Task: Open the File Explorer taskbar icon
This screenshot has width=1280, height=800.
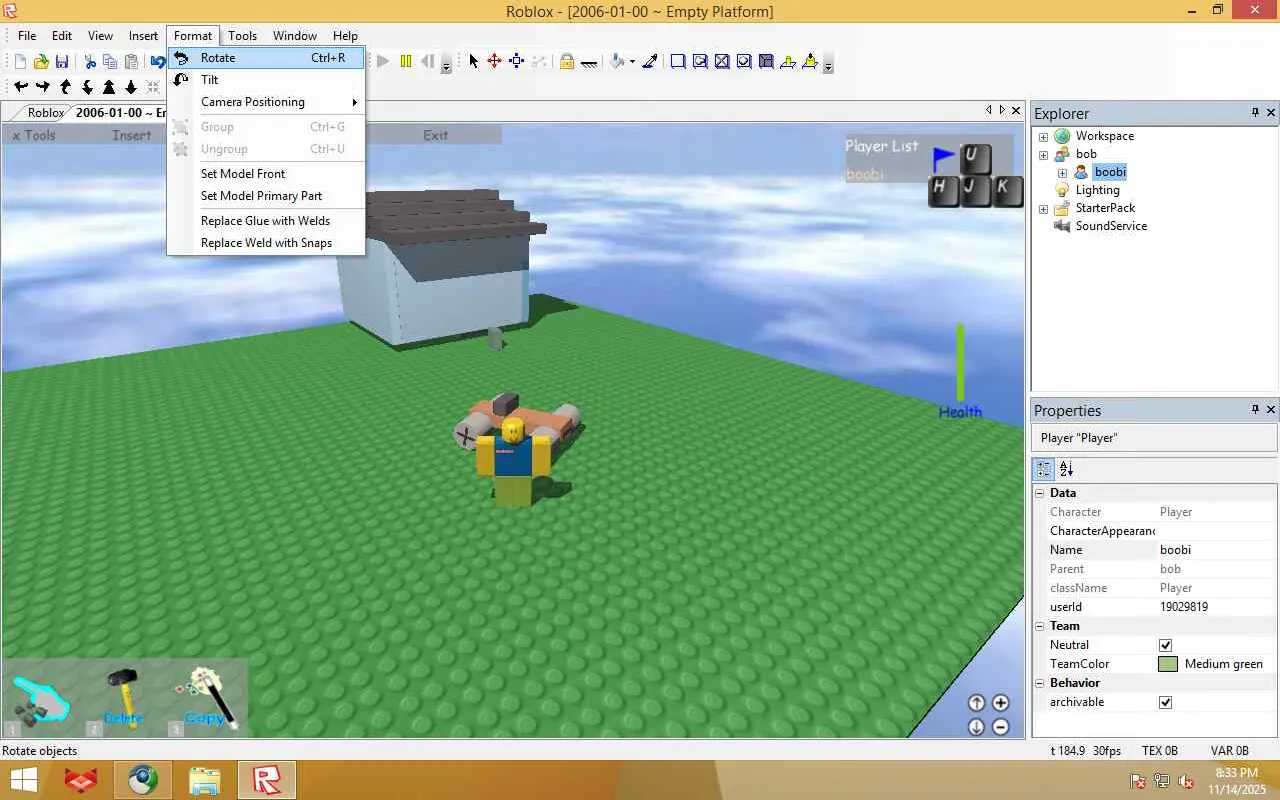Action: (204, 780)
